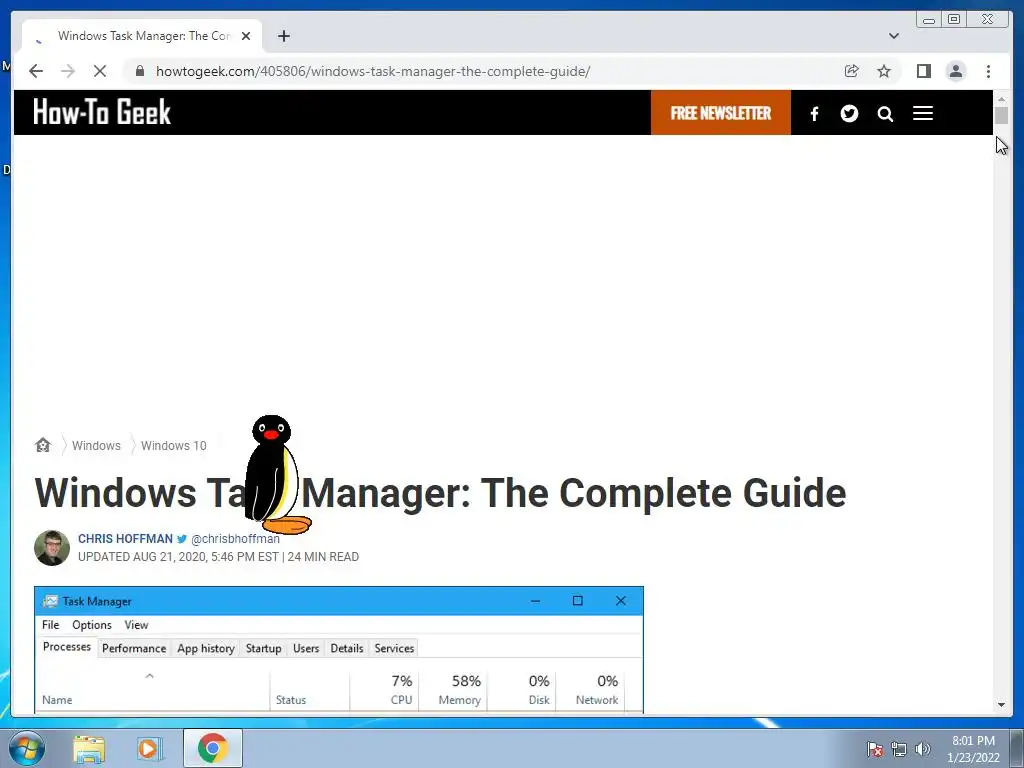Image resolution: width=1024 pixels, height=768 pixels.
Task: Click the Pingu penguin character
Action: (x=275, y=475)
